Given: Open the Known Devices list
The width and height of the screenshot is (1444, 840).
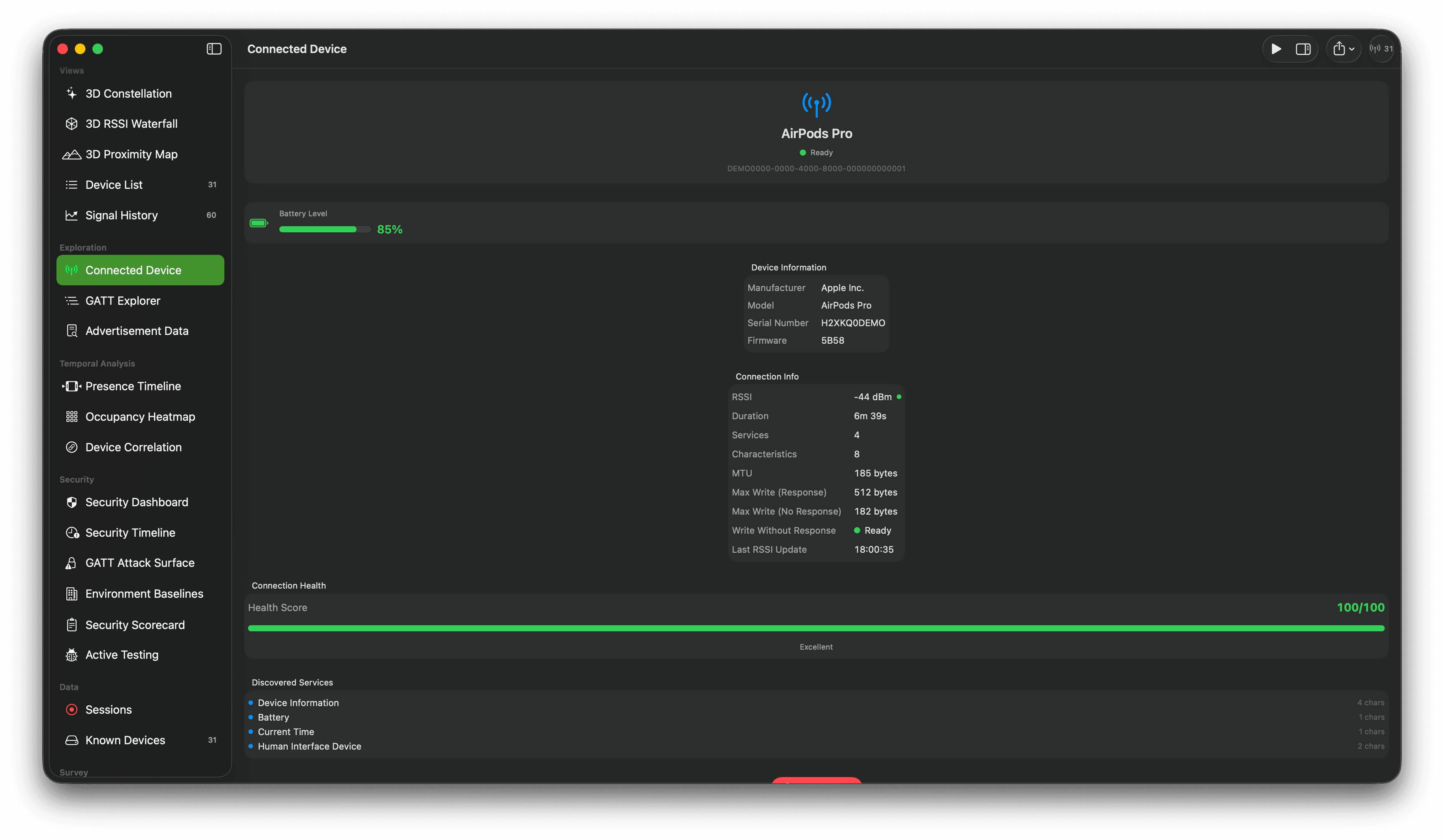Looking at the screenshot, I should pos(140,740).
